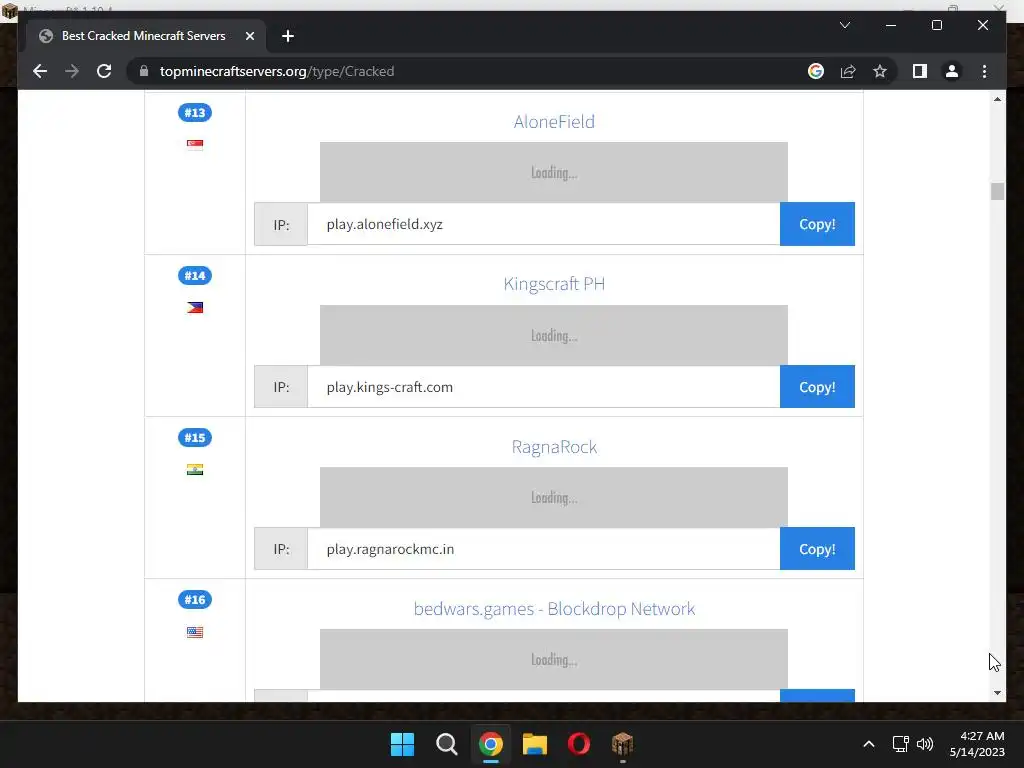This screenshot has width=1024, height=768.
Task: Show hidden system tray icons
Action: point(869,744)
